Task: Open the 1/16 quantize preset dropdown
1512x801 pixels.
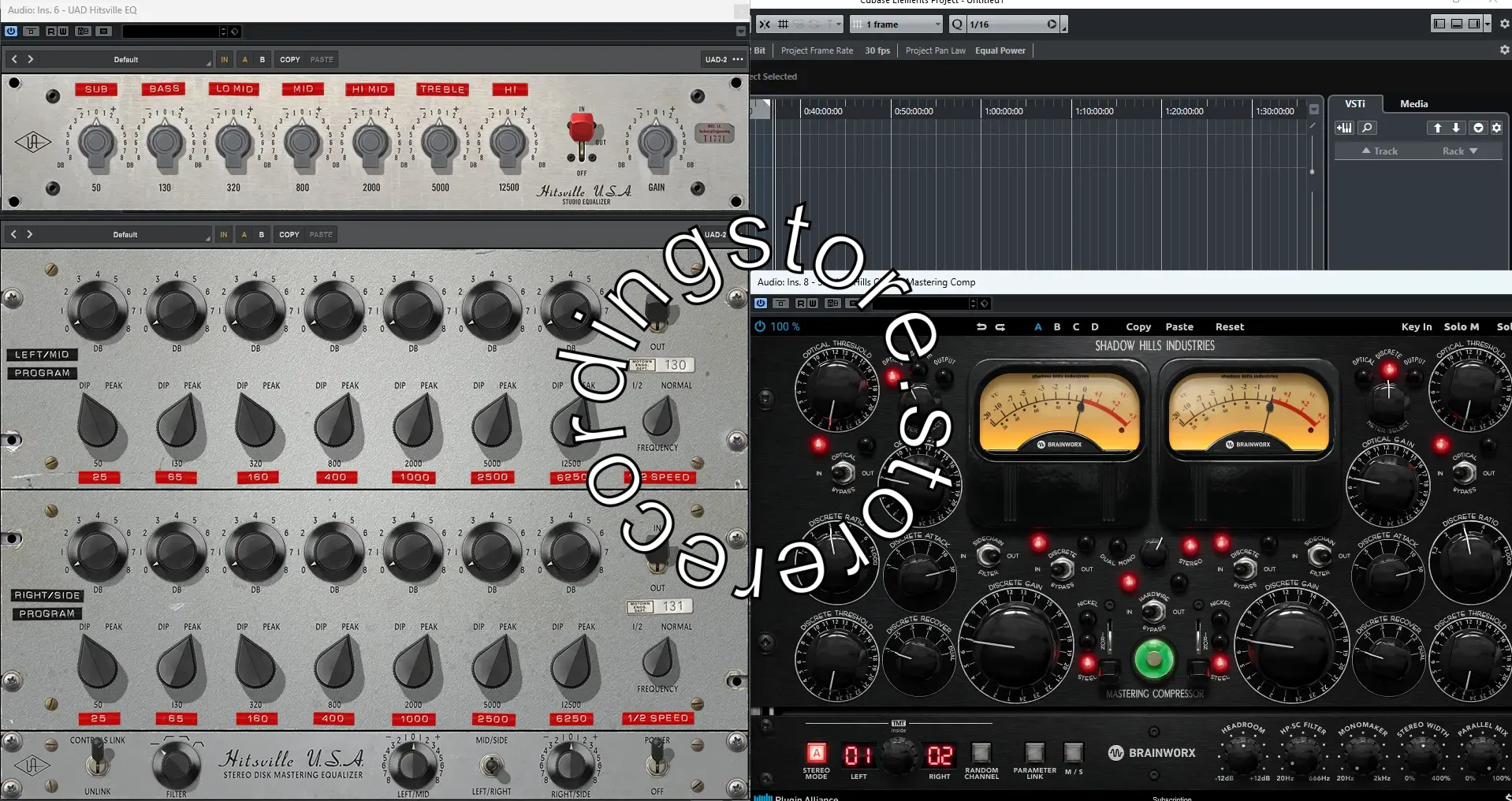Action: (1013, 24)
